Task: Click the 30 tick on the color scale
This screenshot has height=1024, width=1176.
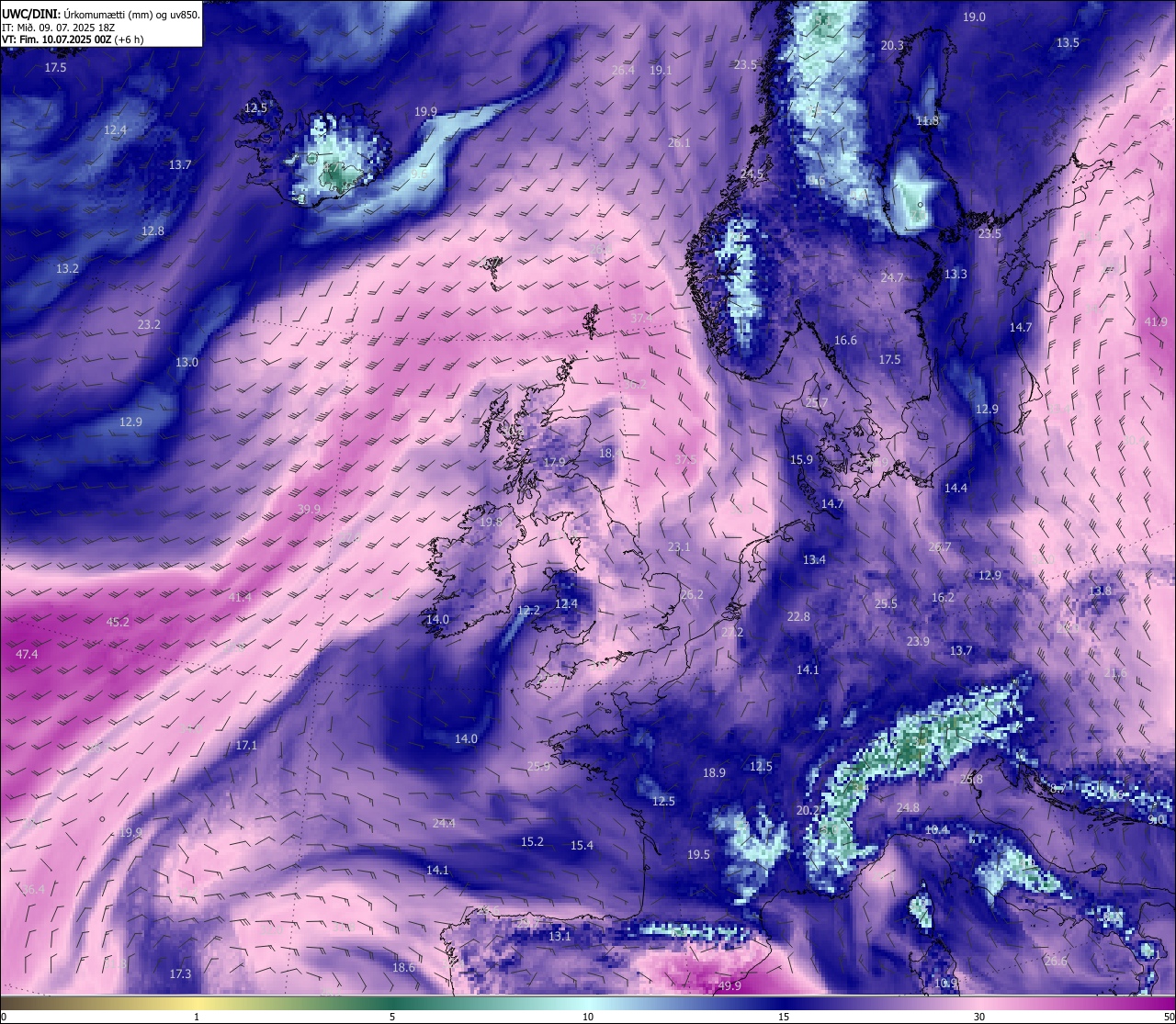Action: [979, 1017]
